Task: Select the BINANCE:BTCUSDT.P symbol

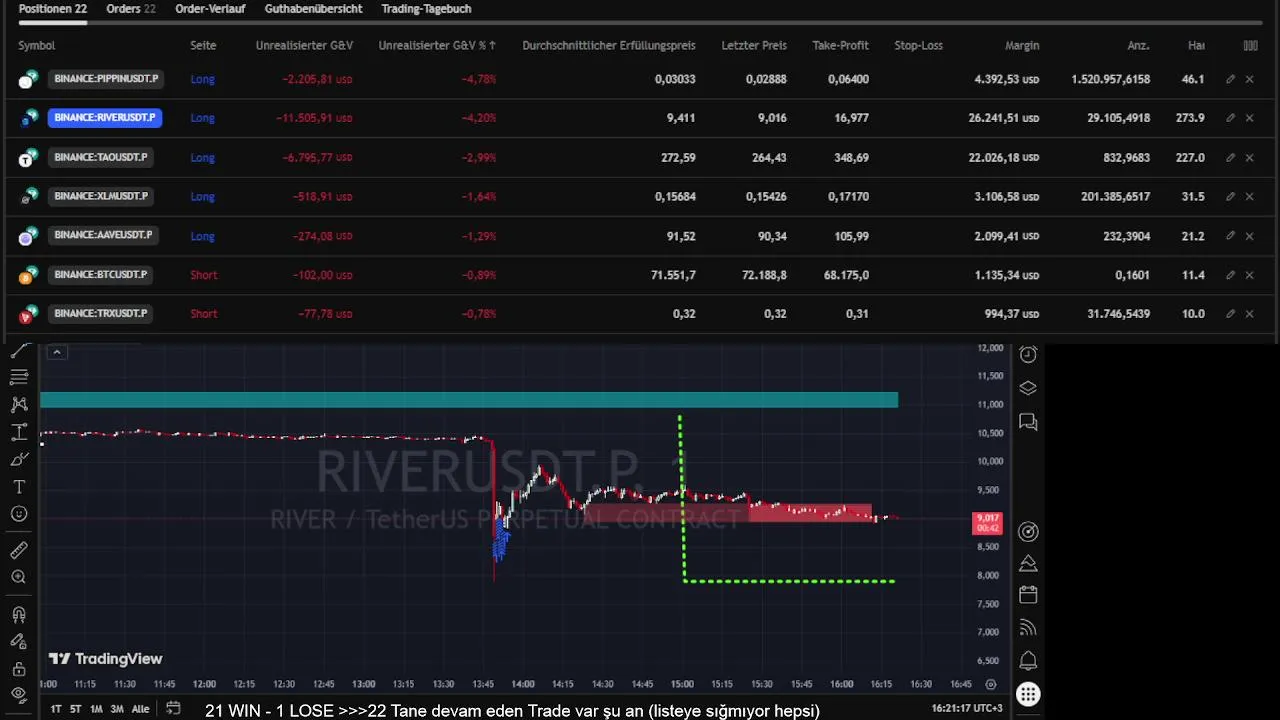Action: [100, 275]
